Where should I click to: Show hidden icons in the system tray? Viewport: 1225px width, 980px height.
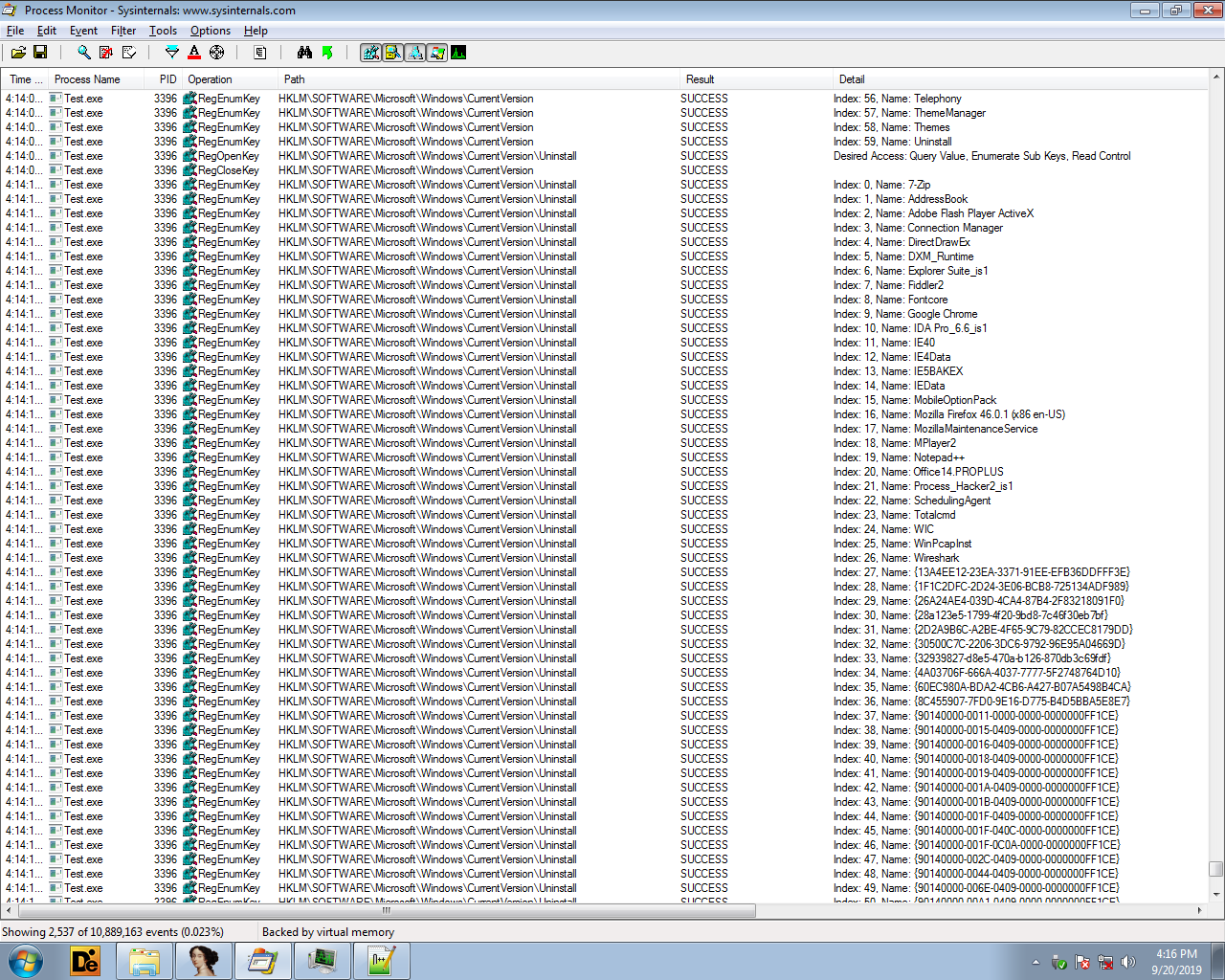1036,962
